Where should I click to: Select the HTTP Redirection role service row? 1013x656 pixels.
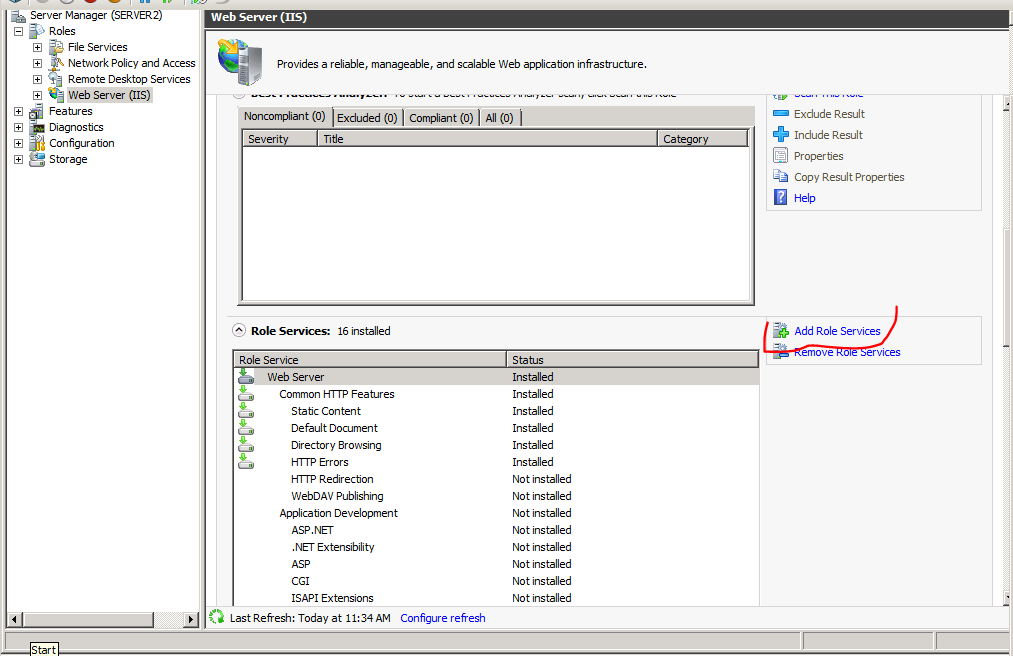point(496,479)
